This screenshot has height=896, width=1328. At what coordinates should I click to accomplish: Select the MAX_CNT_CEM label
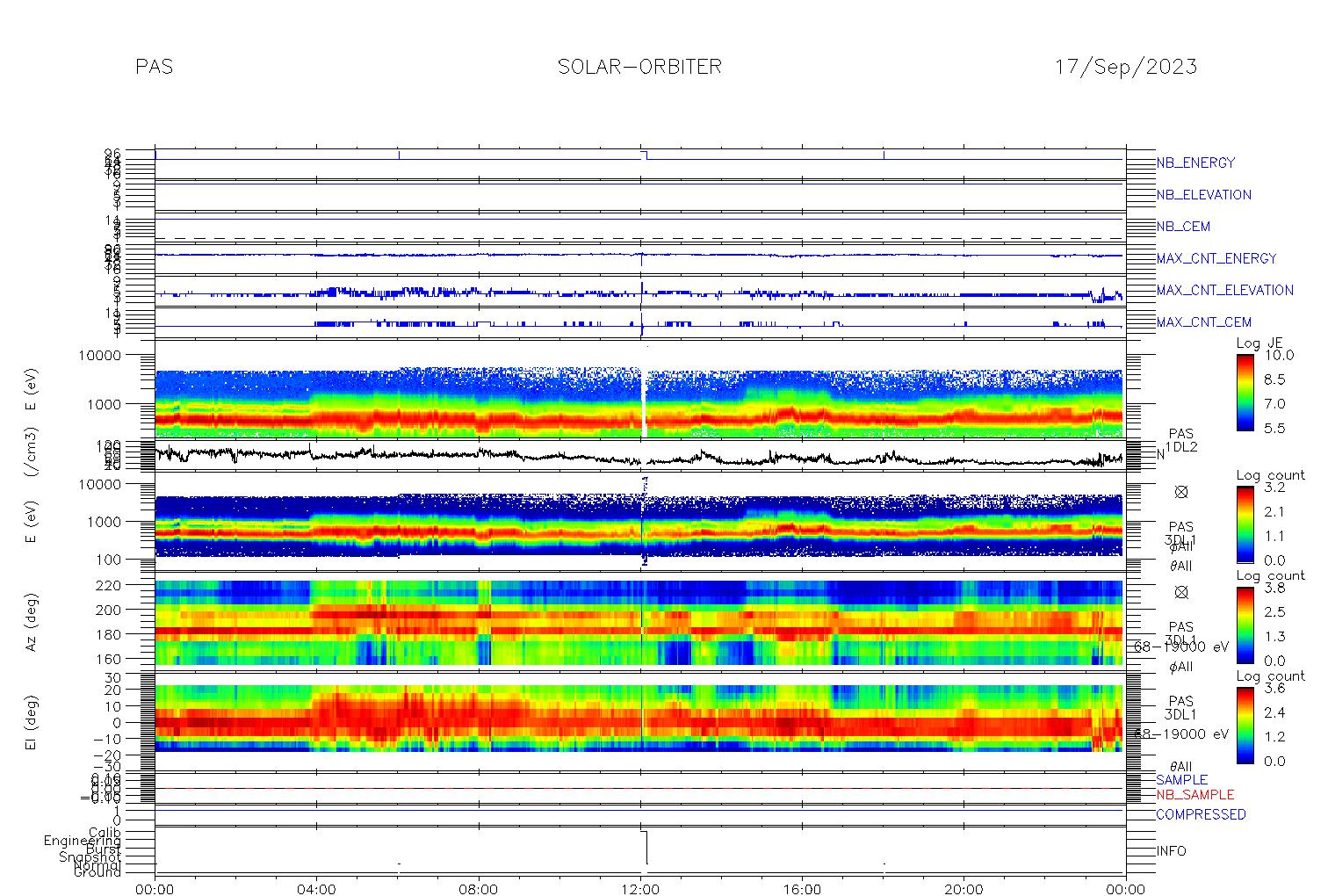point(1204,322)
